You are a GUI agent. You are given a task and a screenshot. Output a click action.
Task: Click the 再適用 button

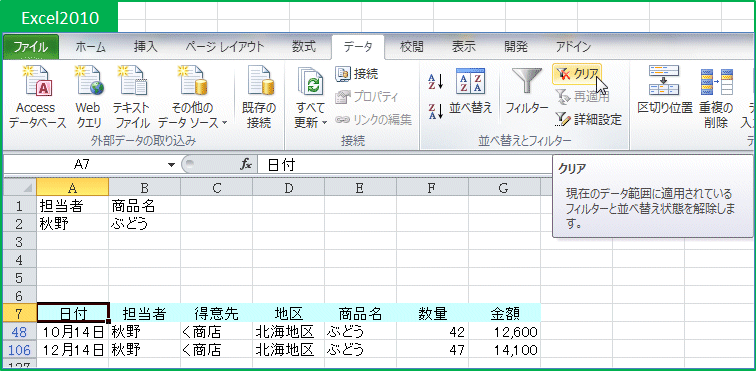pos(582,96)
